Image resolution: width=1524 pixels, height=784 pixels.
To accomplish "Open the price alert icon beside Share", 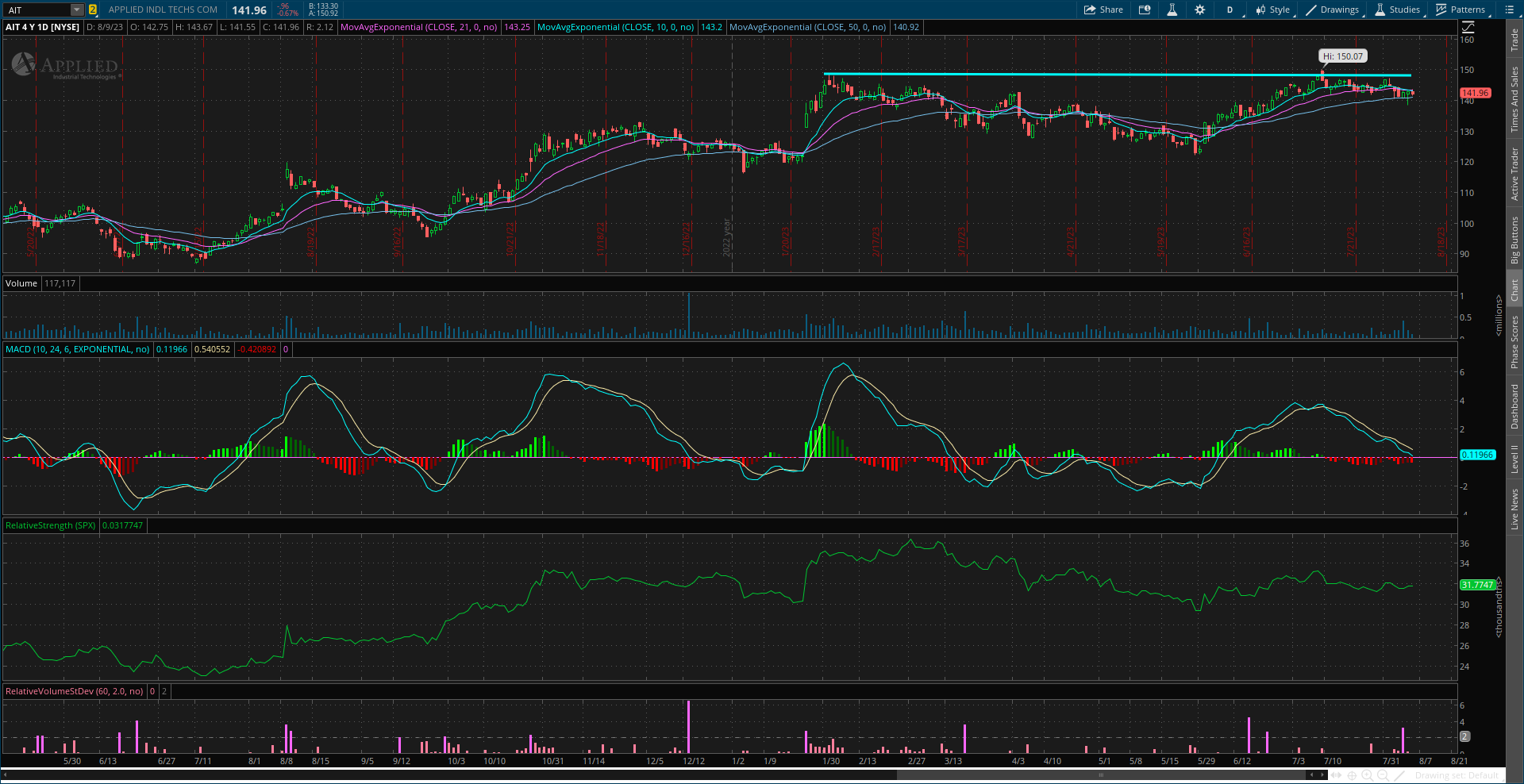I will 1145,10.
